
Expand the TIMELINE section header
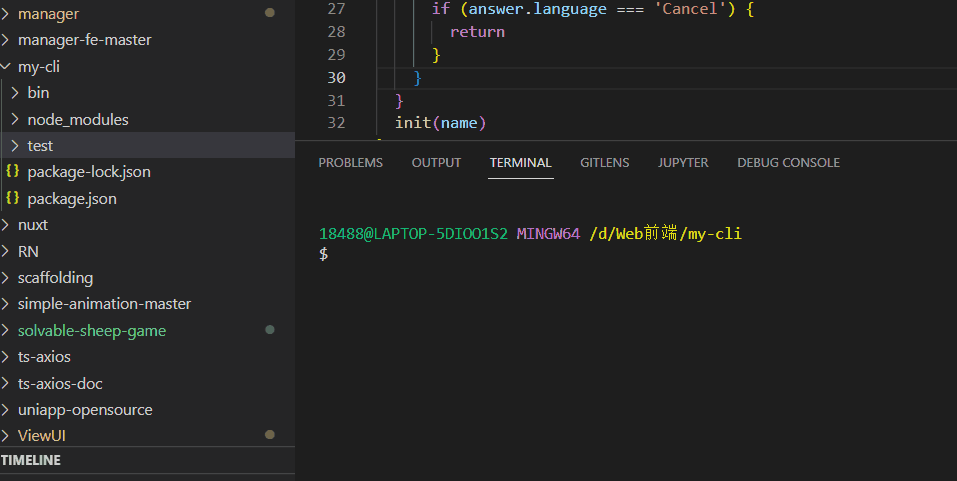(147, 460)
